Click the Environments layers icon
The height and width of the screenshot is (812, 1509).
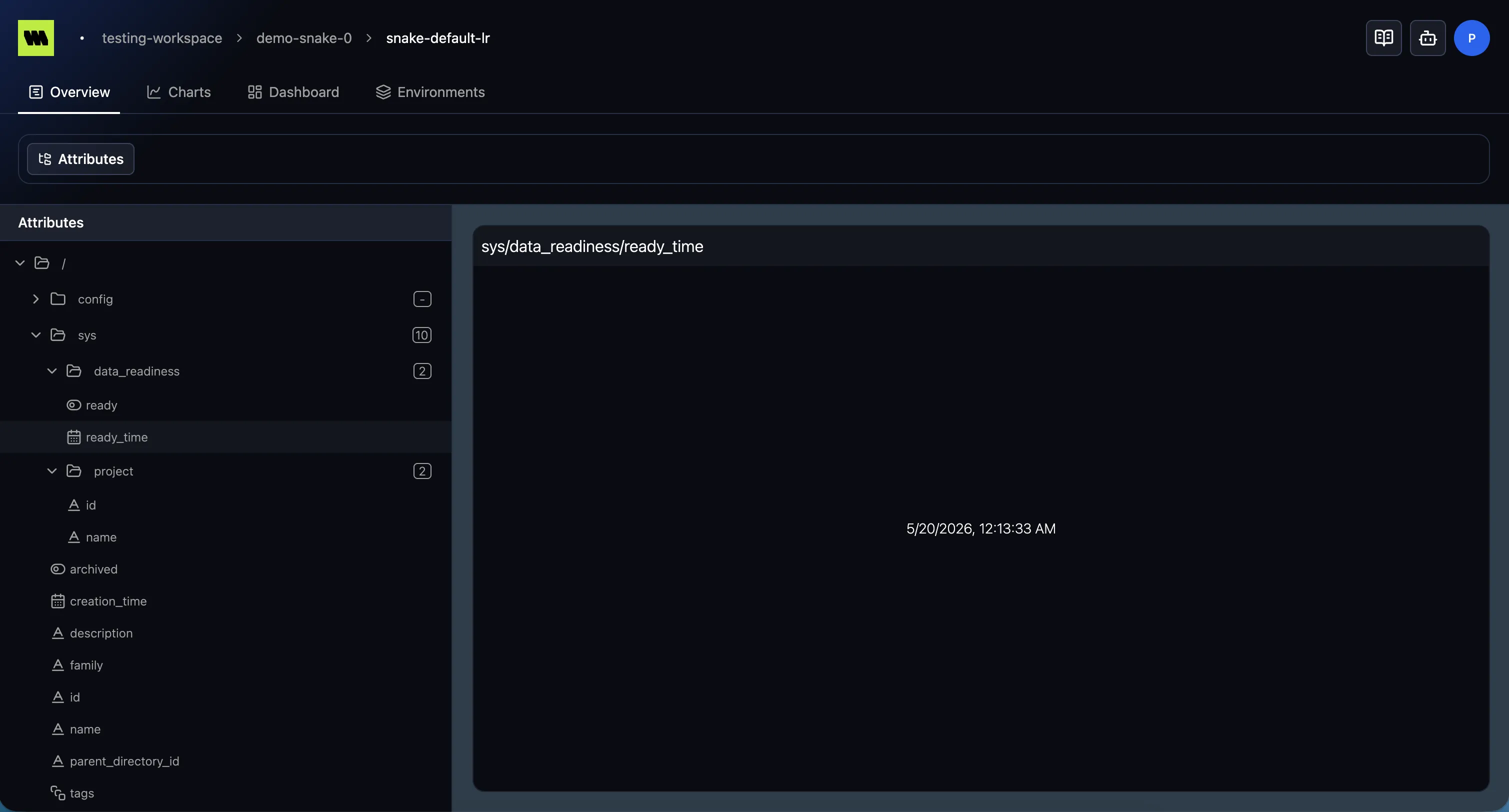coord(383,92)
